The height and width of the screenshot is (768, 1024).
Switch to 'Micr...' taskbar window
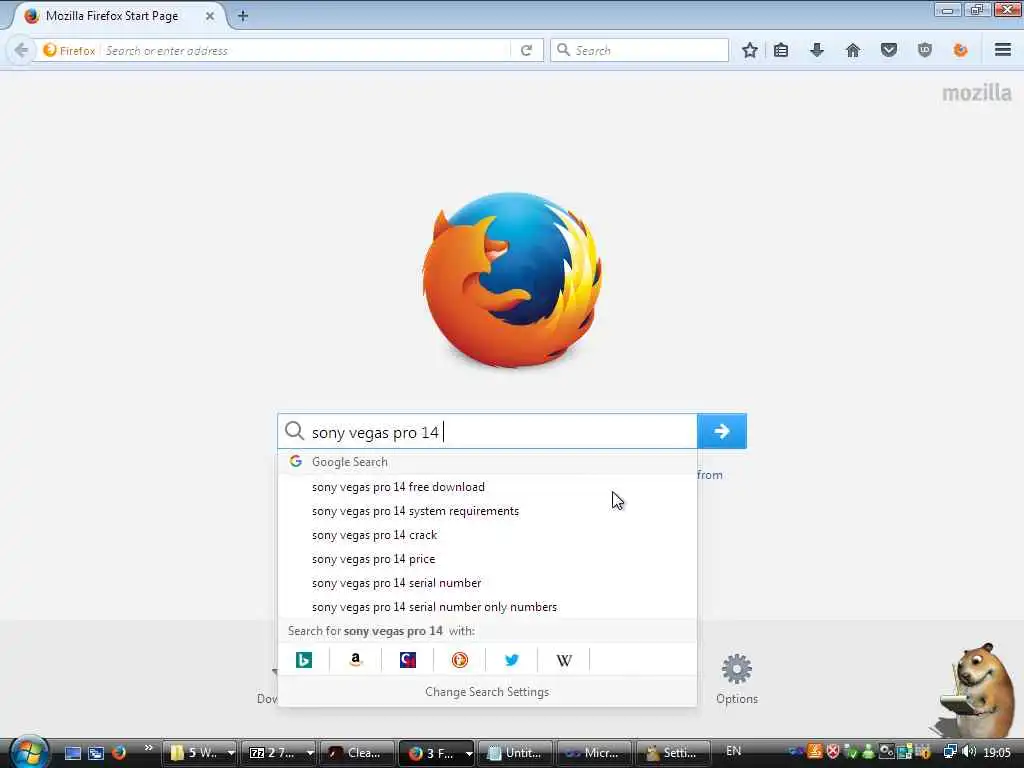point(595,753)
